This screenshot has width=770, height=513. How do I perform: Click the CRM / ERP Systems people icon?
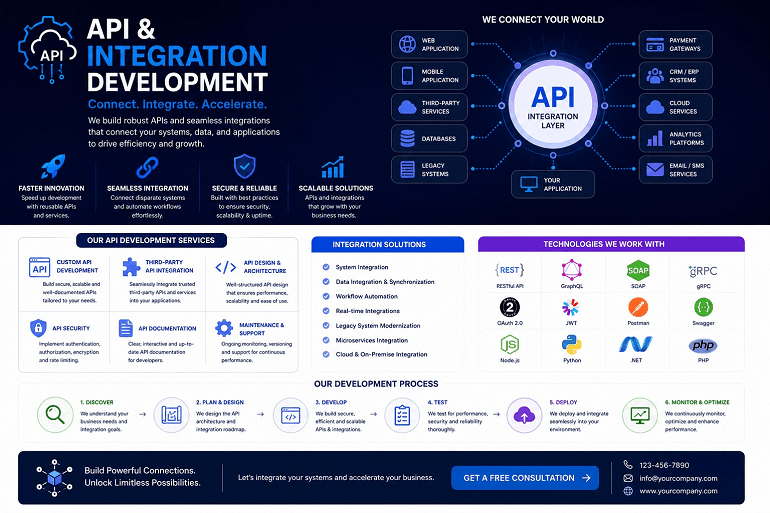[655, 76]
